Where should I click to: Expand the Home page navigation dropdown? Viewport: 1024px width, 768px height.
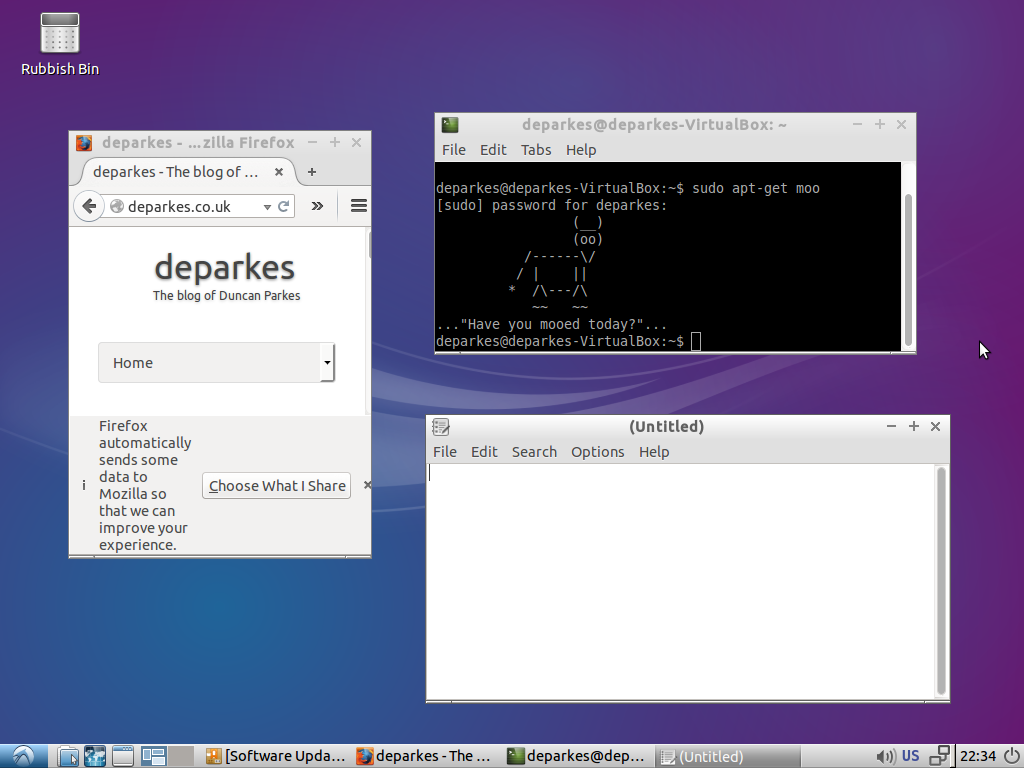pyautogui.click(x=327, y=363)
